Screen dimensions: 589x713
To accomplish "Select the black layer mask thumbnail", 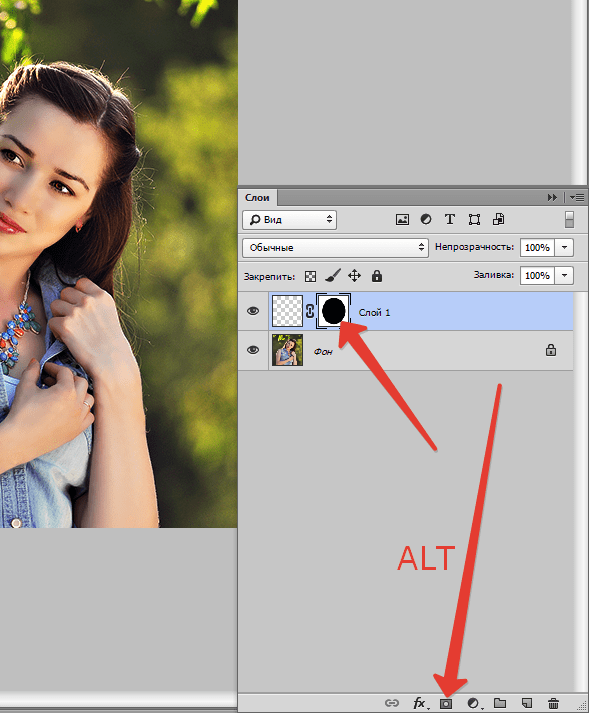I will (x=333, y=311).
